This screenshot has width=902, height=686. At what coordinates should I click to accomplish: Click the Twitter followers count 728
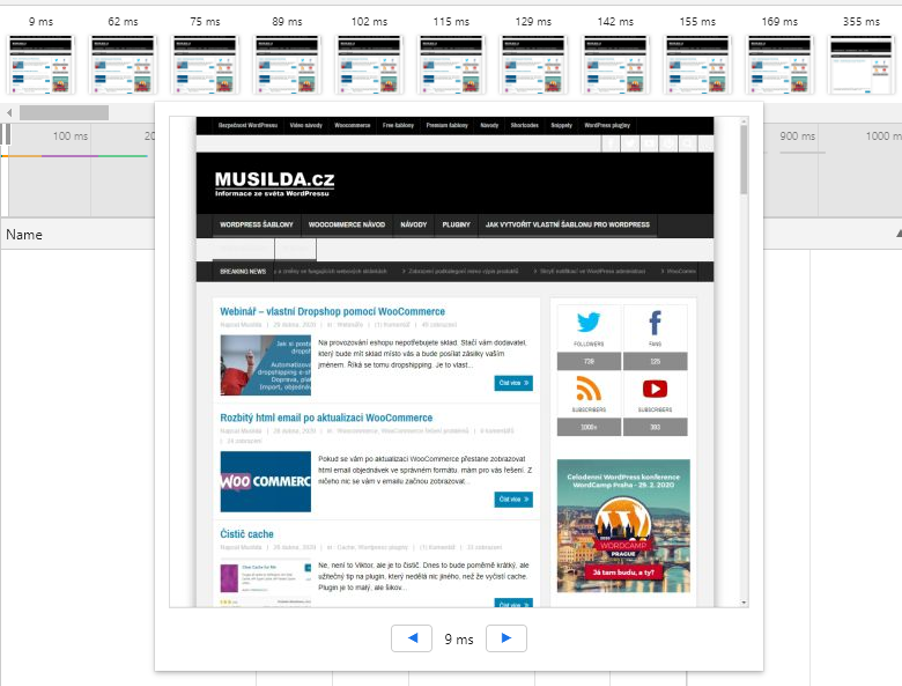[588, 362]
